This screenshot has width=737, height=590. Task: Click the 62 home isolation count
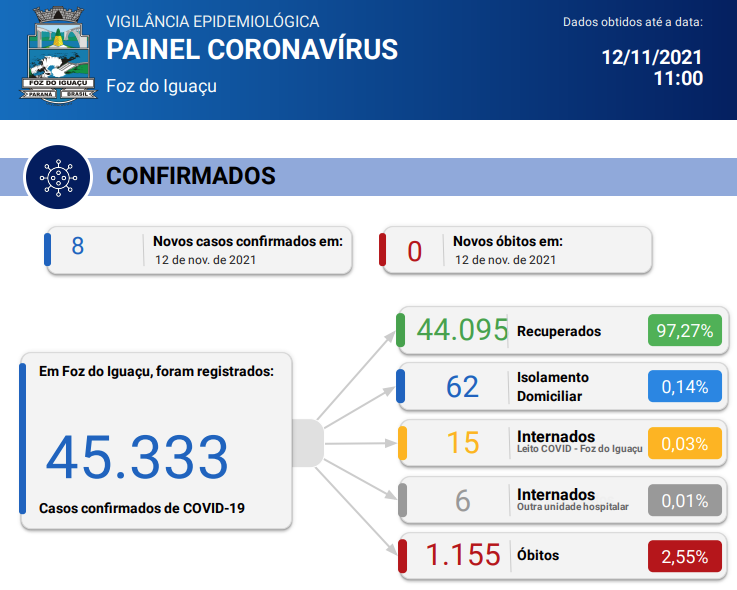pyautogui.click(x=463, y=387)
